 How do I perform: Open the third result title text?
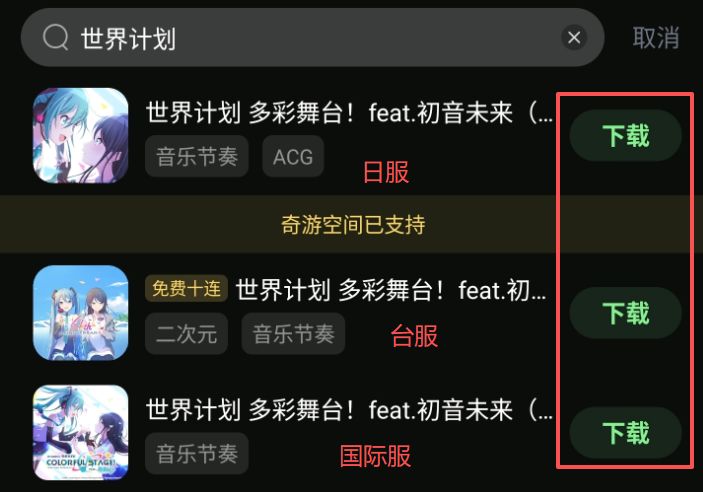pyautogui.click(x=350, y=409)
